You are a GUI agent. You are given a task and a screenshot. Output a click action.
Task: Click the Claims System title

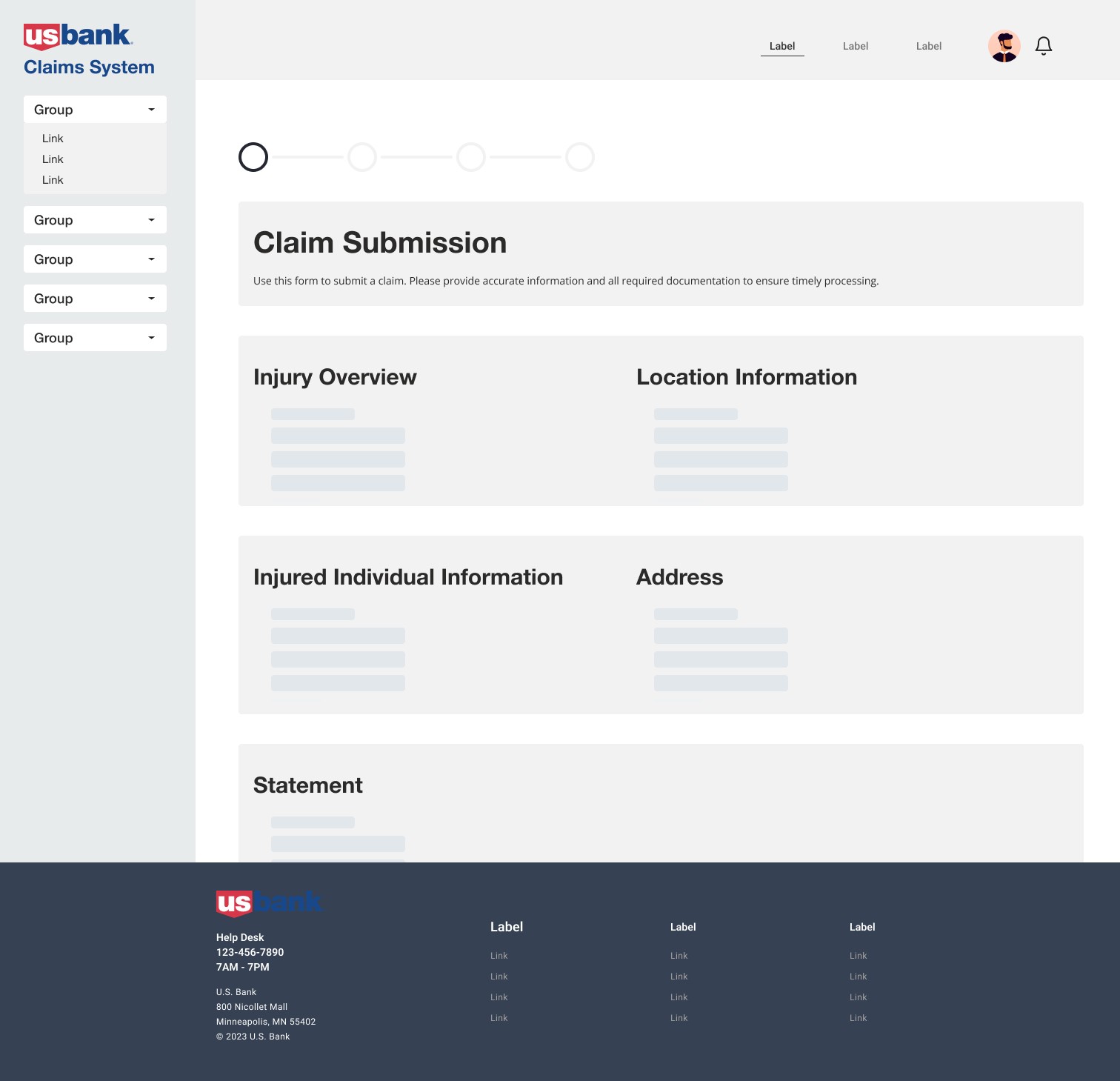tap(89, 67)
